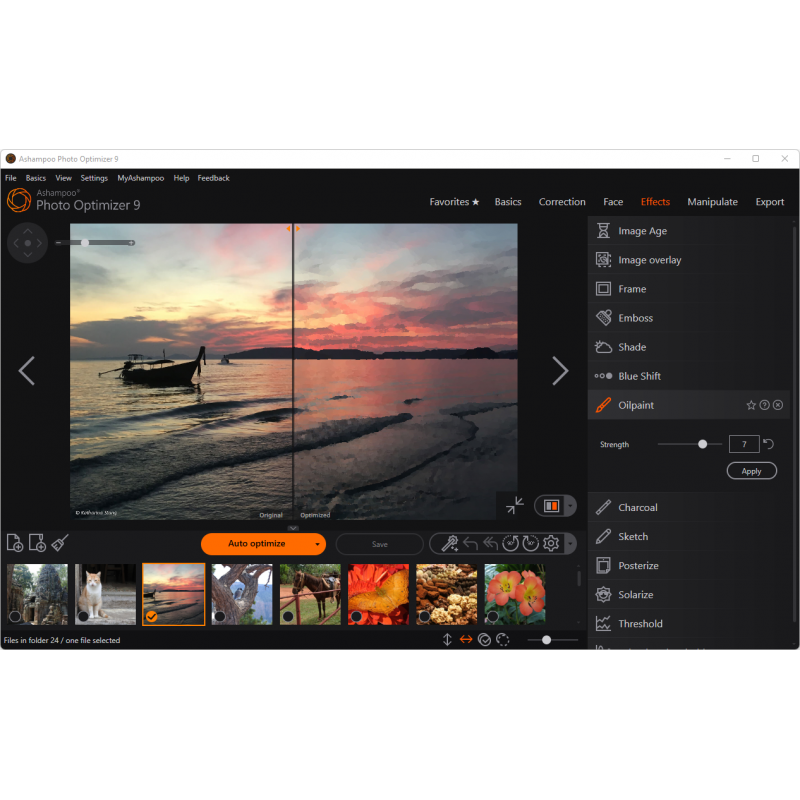
Task: Toggle selection checkbox on cat thumbnail
Action: 83,616
